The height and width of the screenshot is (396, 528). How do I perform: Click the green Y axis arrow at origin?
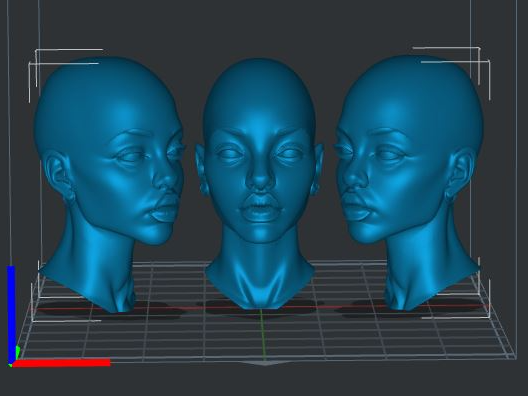(x=17, y=353)
